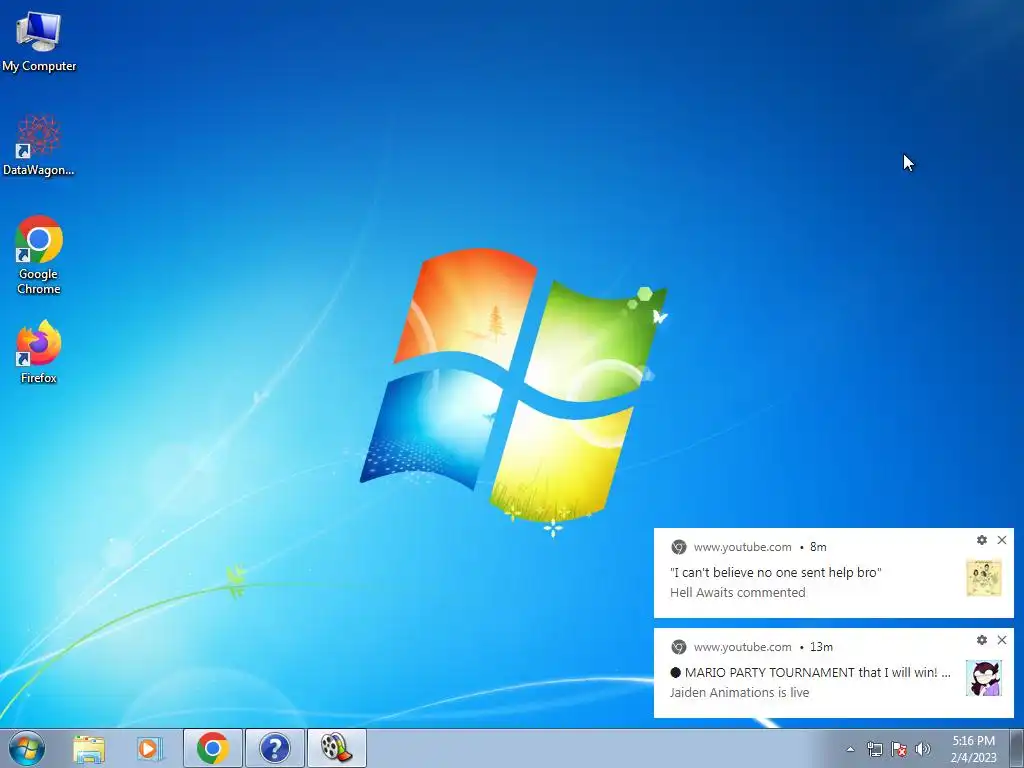Click the Hell Awaits notification thumbnail
Screen dimensions: 1024x768
pos(984,578)
